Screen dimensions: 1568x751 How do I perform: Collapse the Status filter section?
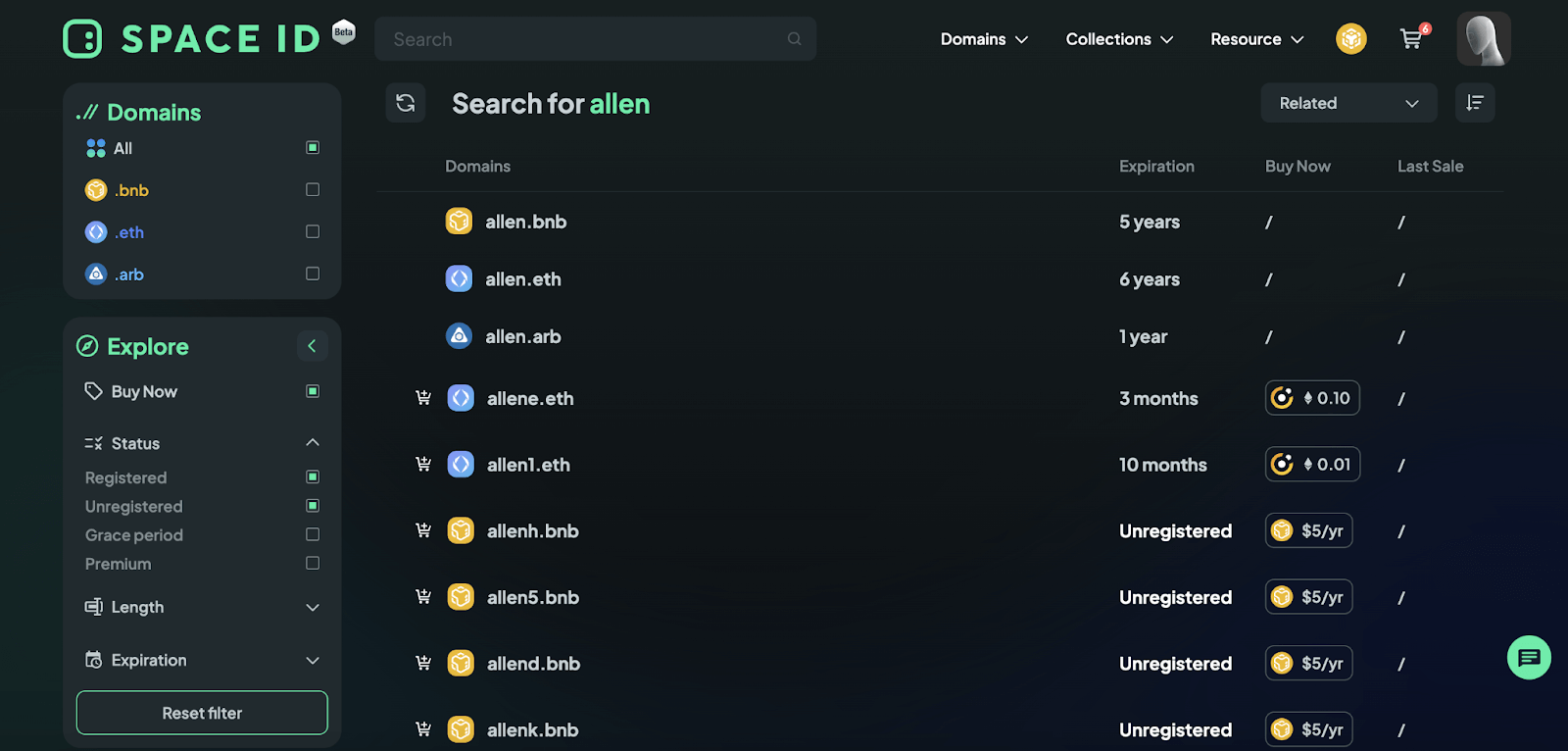313,443
